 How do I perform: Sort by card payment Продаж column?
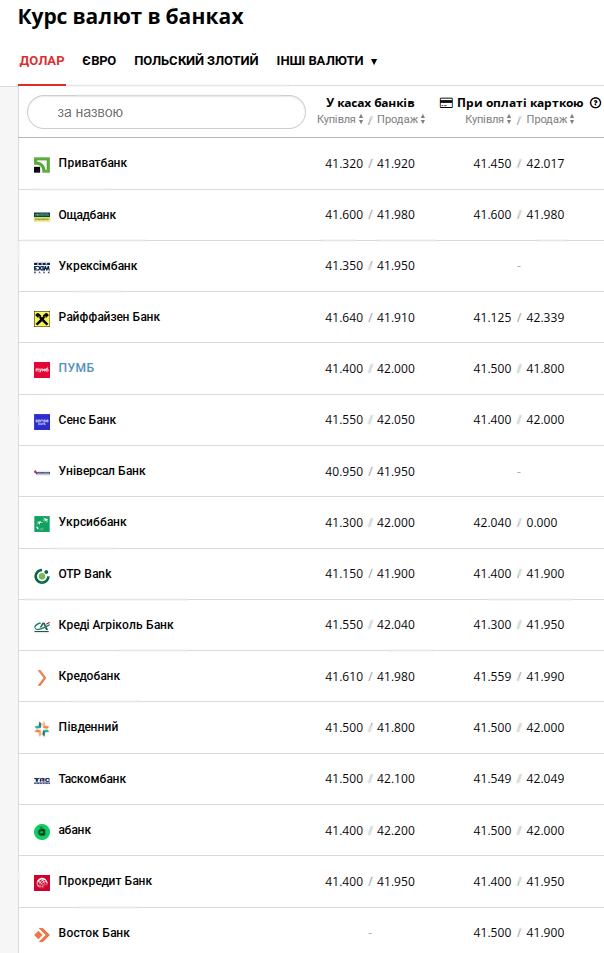point(550,119)
